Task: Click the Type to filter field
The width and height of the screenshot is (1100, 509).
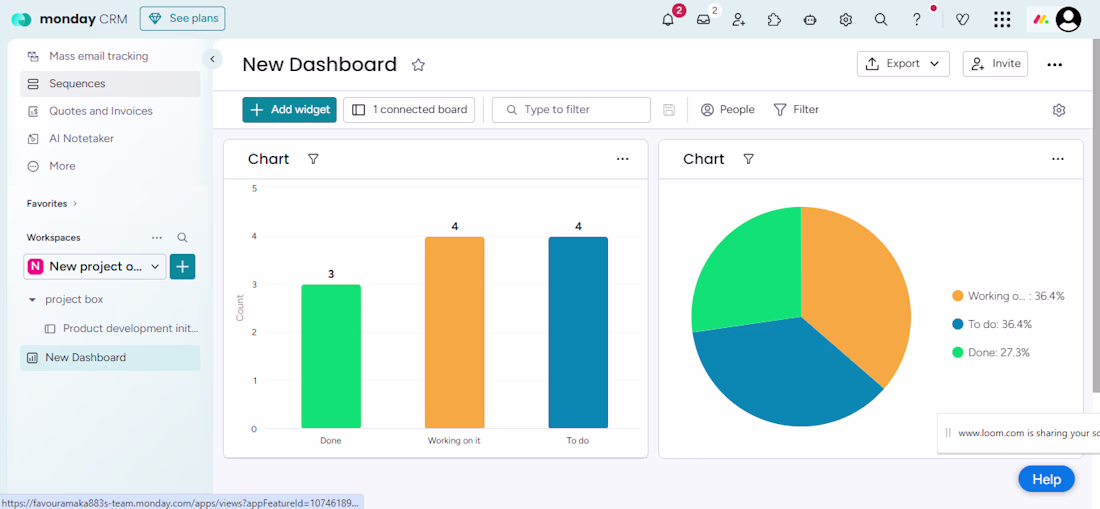Action: tap(571, 110)
